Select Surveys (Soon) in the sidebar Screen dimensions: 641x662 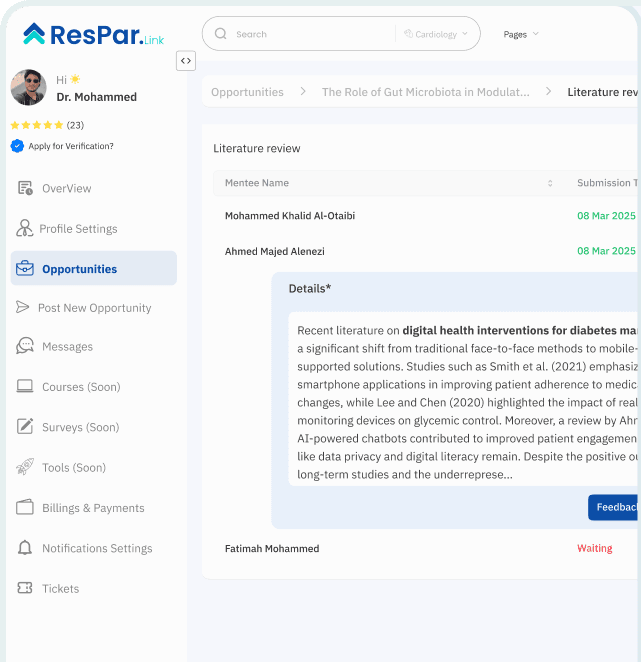[x=80, y=427]
